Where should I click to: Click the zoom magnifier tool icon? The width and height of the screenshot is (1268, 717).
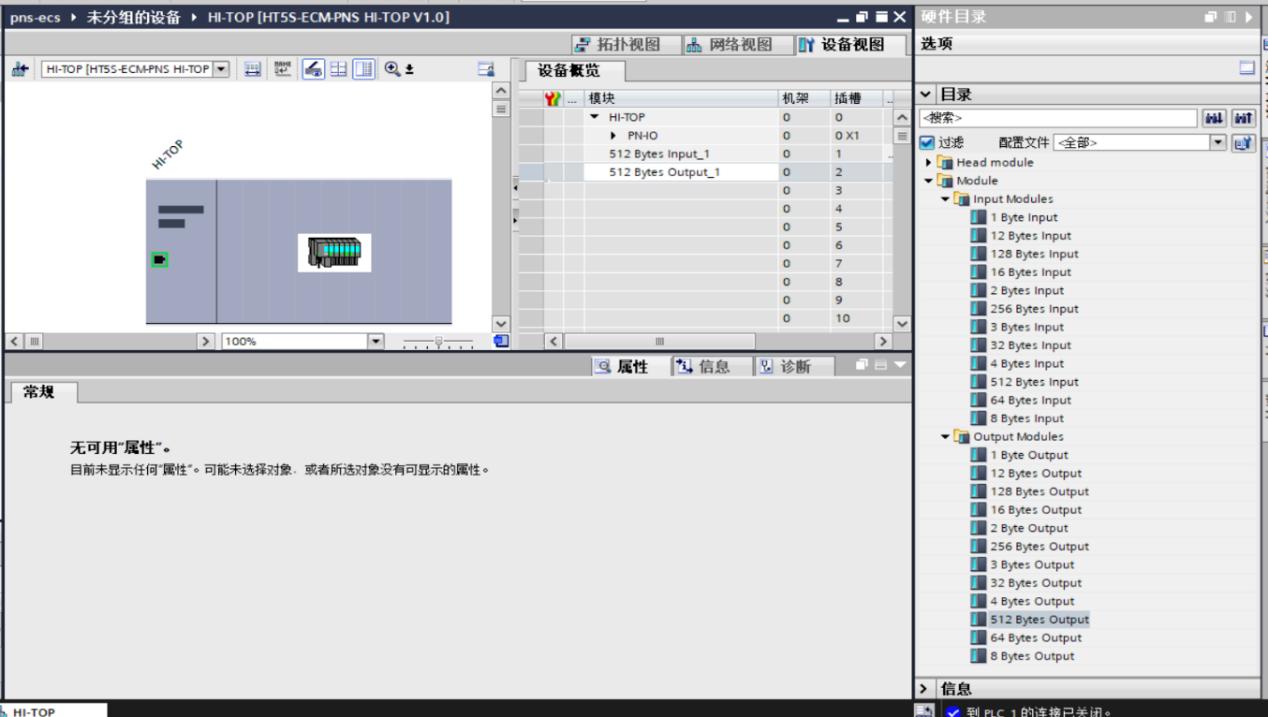point(391,69)
